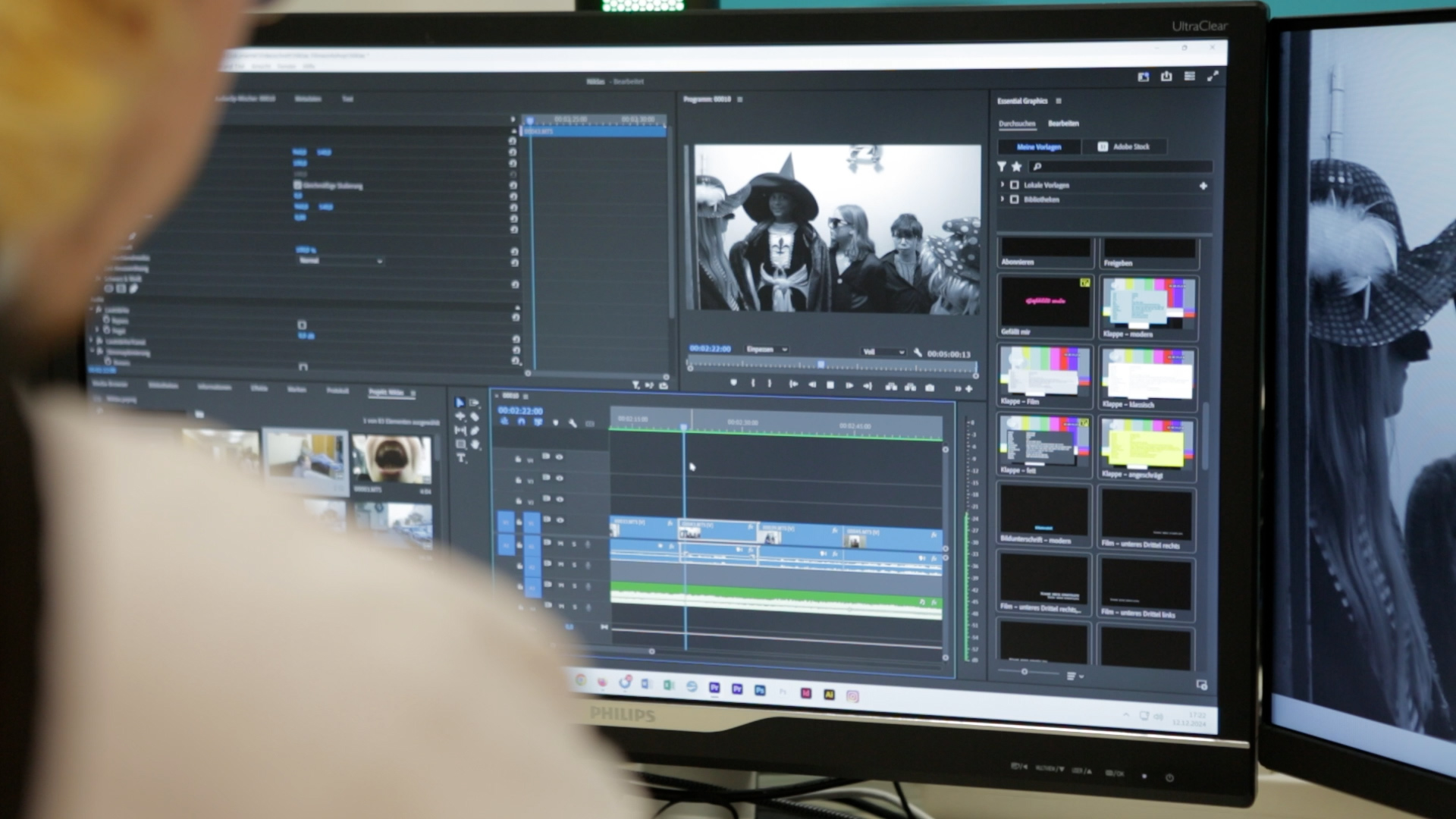
Task: Toggle favorites star filter
Action: (x=1017, y=166)
